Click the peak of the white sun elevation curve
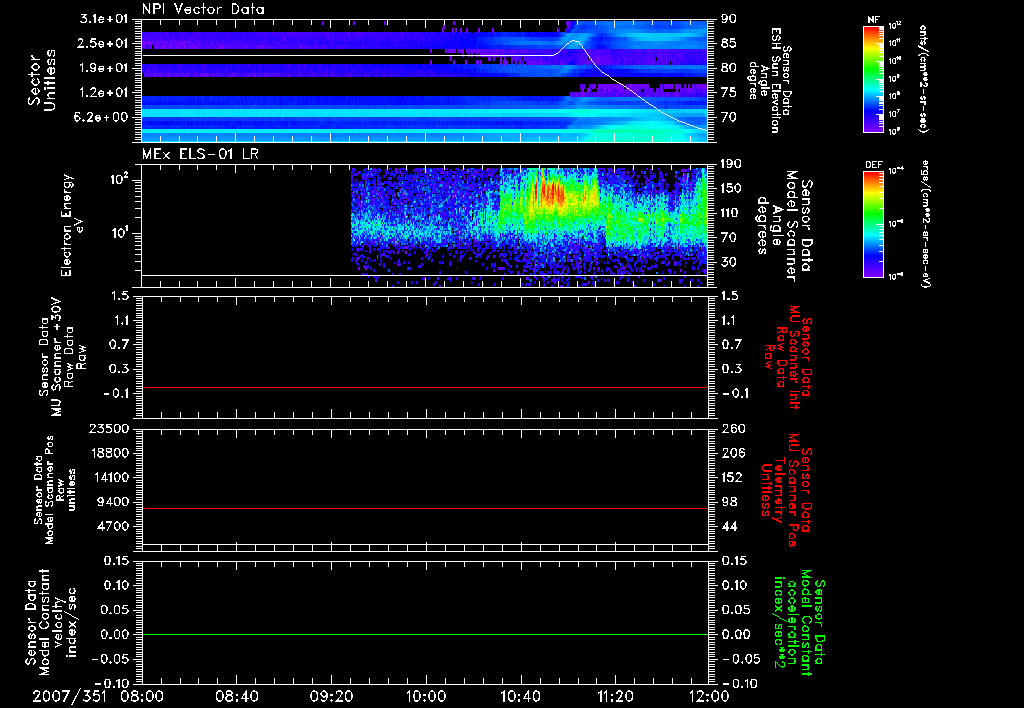The height and width of the screenshot is (708, 1024). click(x=573, y=41)
